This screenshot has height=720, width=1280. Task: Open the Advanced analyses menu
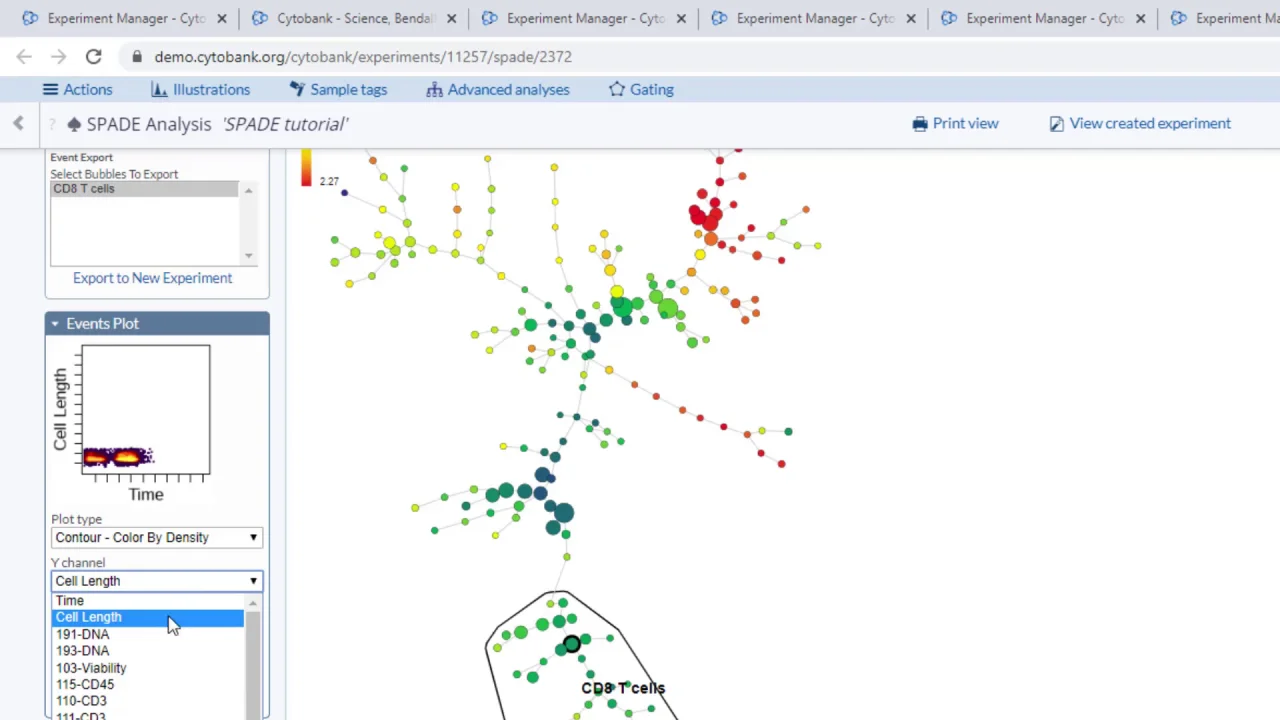click(498, 89)
